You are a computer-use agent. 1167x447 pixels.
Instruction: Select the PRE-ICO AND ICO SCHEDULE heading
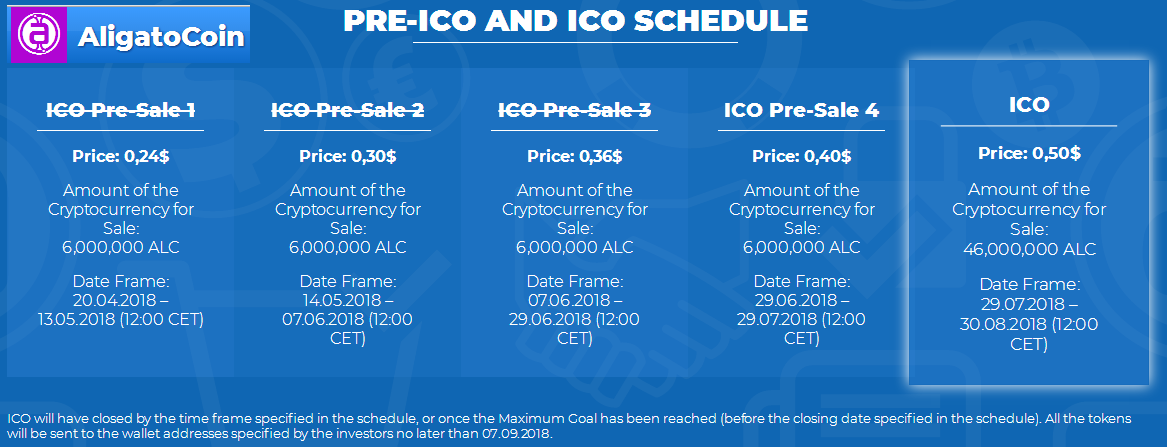pyautogui.click(x=575, y=21)
